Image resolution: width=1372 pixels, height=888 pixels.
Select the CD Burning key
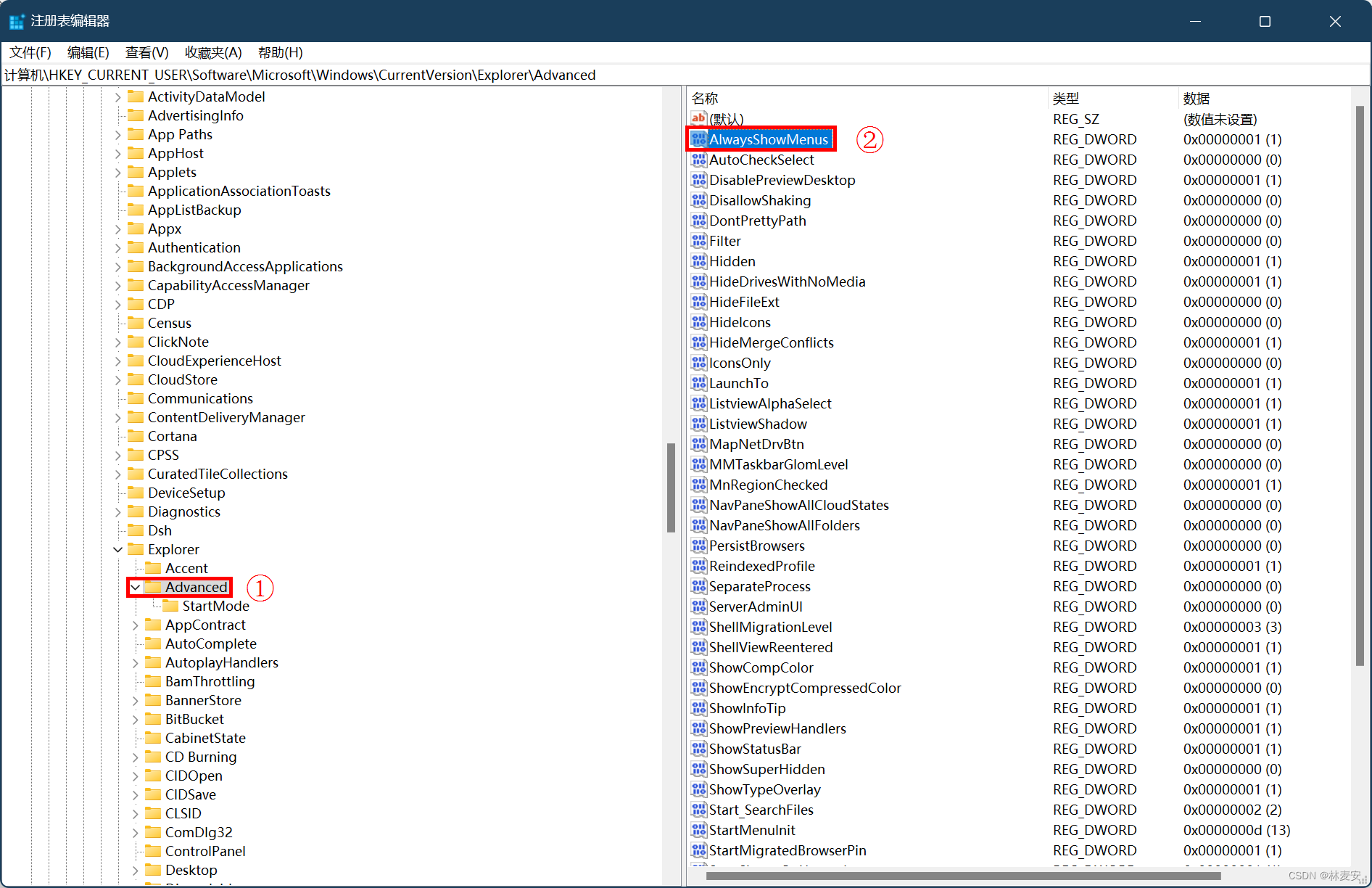pos(201,757)
